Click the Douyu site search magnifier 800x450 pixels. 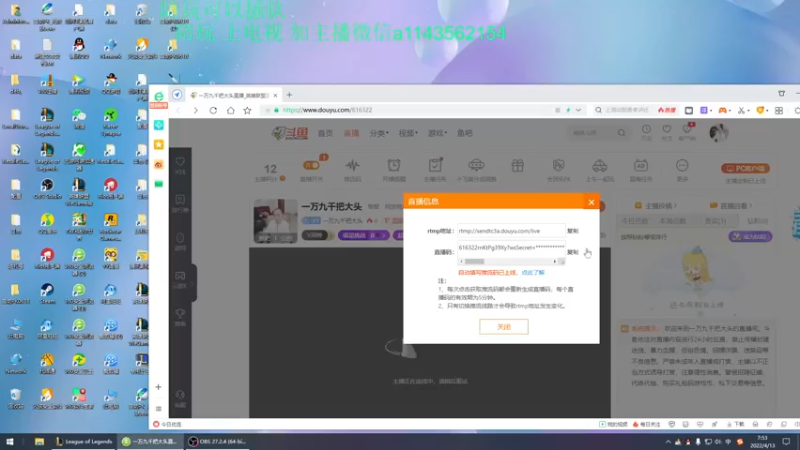(x=621, y=133)
